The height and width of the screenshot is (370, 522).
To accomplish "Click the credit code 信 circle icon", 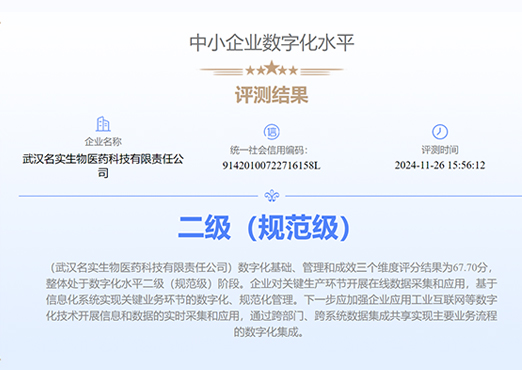I will (272, 132).
